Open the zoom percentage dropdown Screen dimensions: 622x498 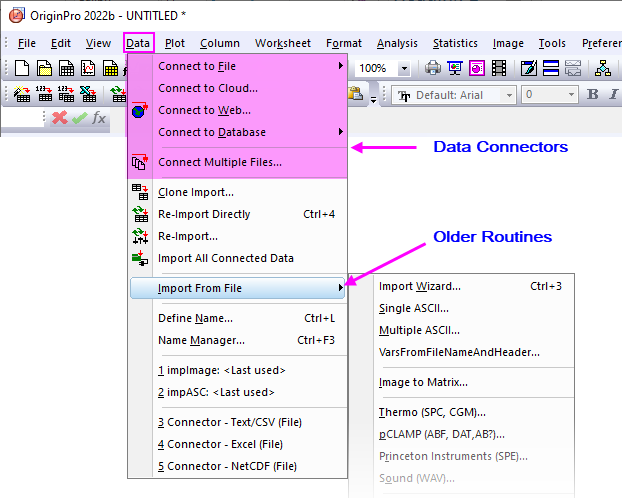click(404, 69)
